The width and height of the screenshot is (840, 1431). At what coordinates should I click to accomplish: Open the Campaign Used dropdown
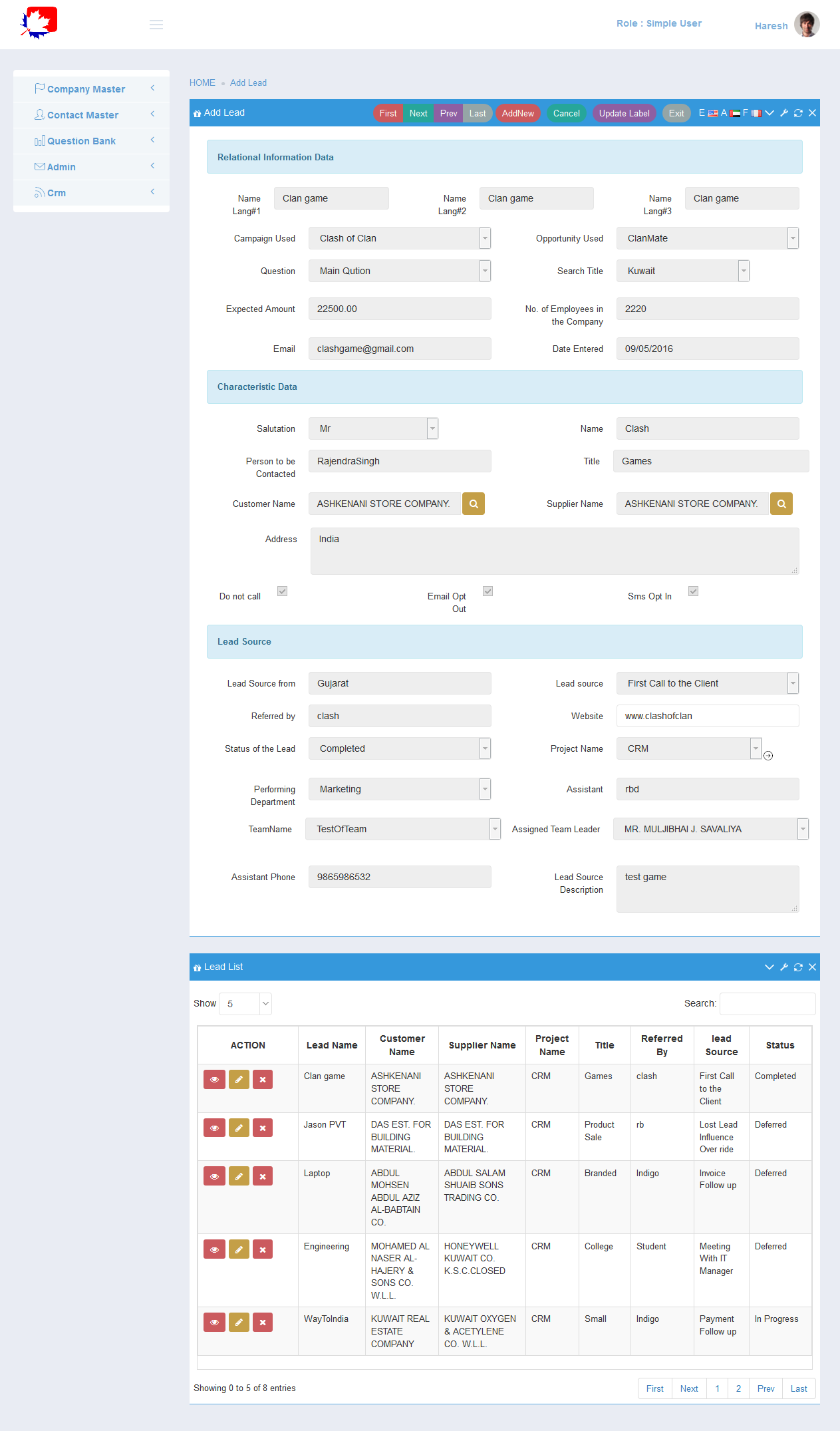click(400, 238)
